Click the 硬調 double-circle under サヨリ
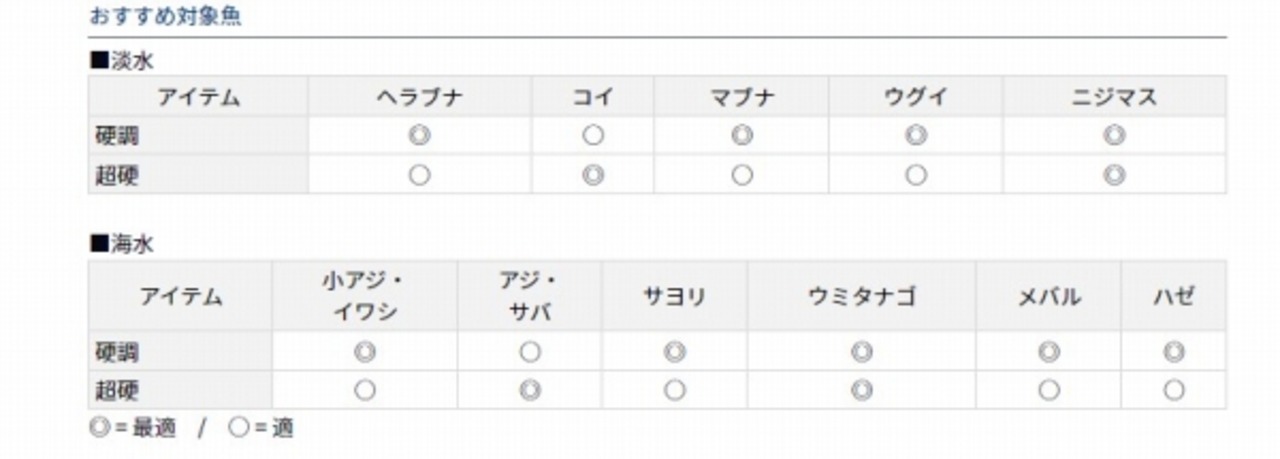 (x=675, y=352)
